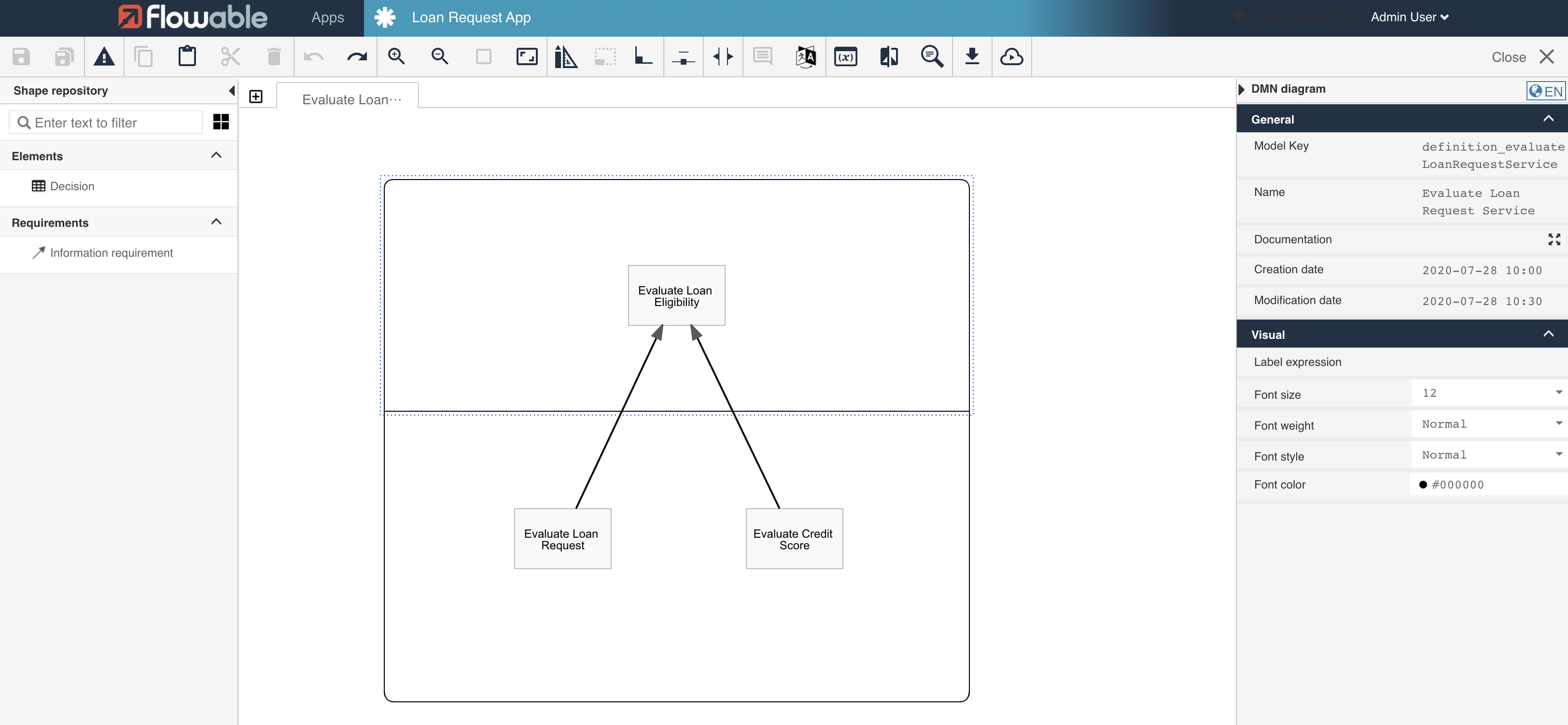Viewport: 1568px width, 725px height.
Task: Collapse the General properties panel
Action: [x=1549, y=119]
